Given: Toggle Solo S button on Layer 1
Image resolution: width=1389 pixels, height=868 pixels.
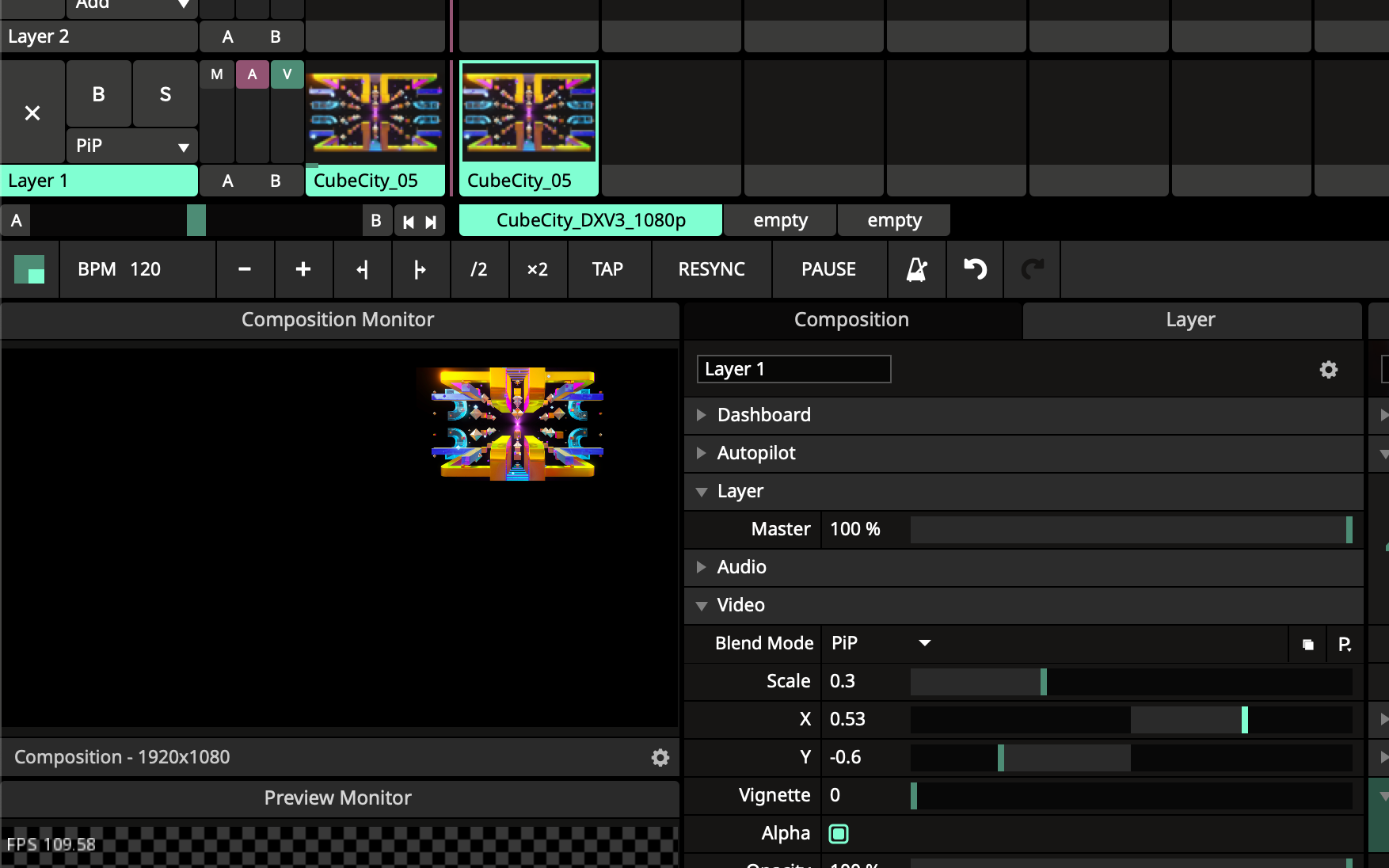Looking at the screenshot, I should 165,94.
